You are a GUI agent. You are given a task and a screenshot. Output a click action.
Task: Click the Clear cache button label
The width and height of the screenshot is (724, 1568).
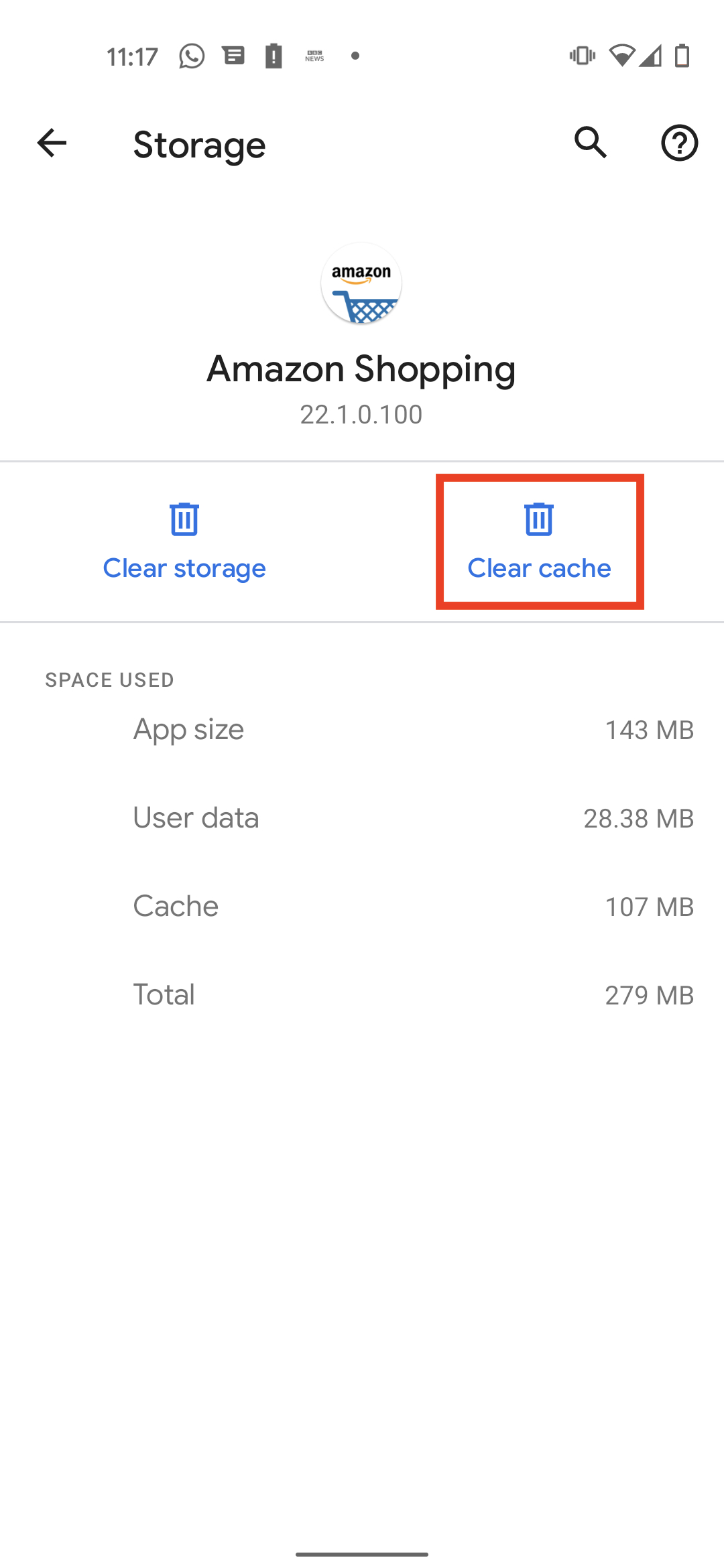(539, 568)
